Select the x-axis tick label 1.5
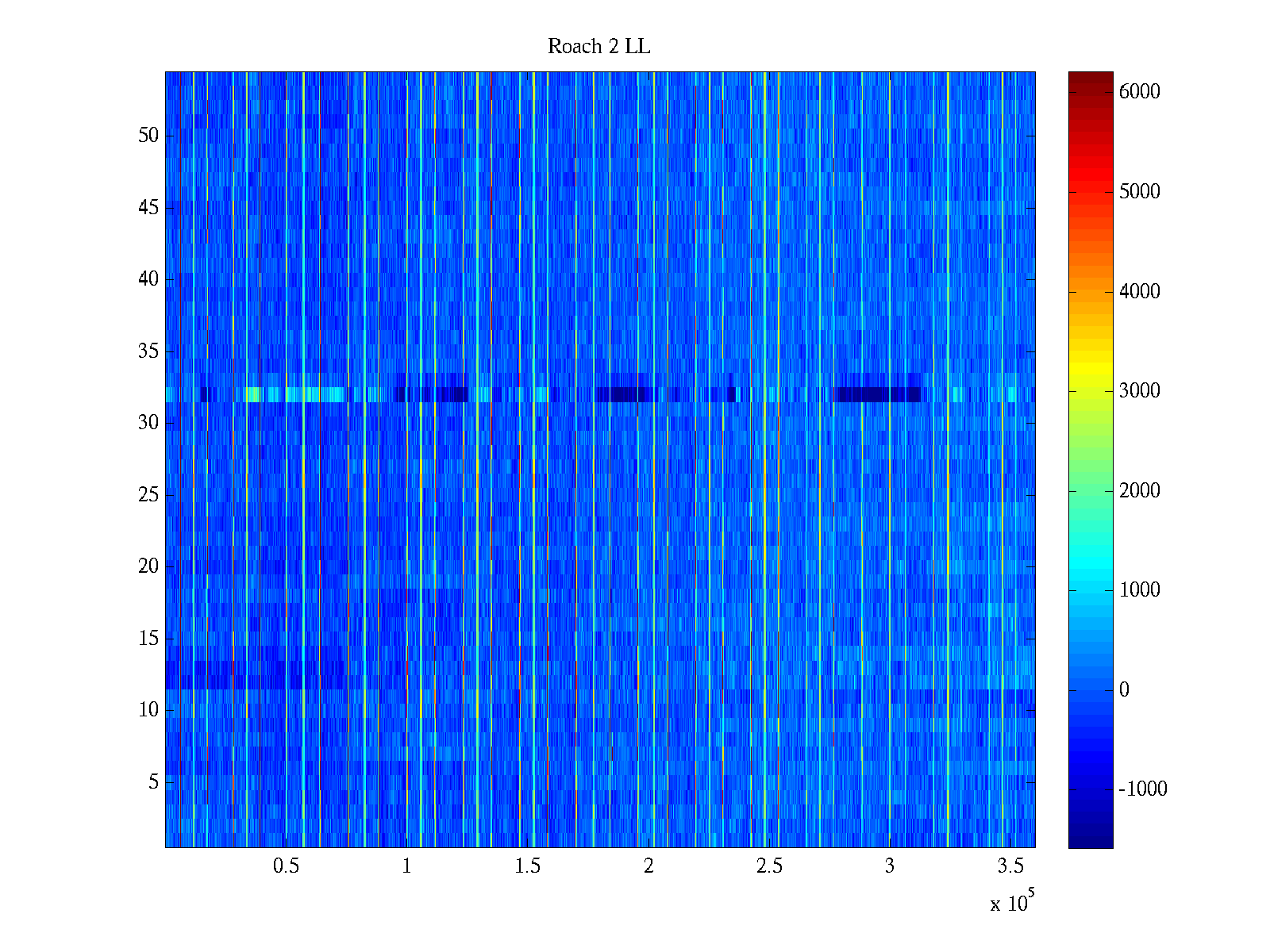Viewport: 1270px width, 952px height. 527,866
